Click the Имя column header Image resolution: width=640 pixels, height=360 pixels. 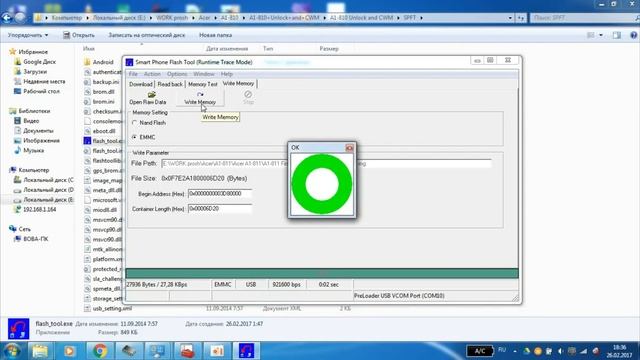pos(89,49)
